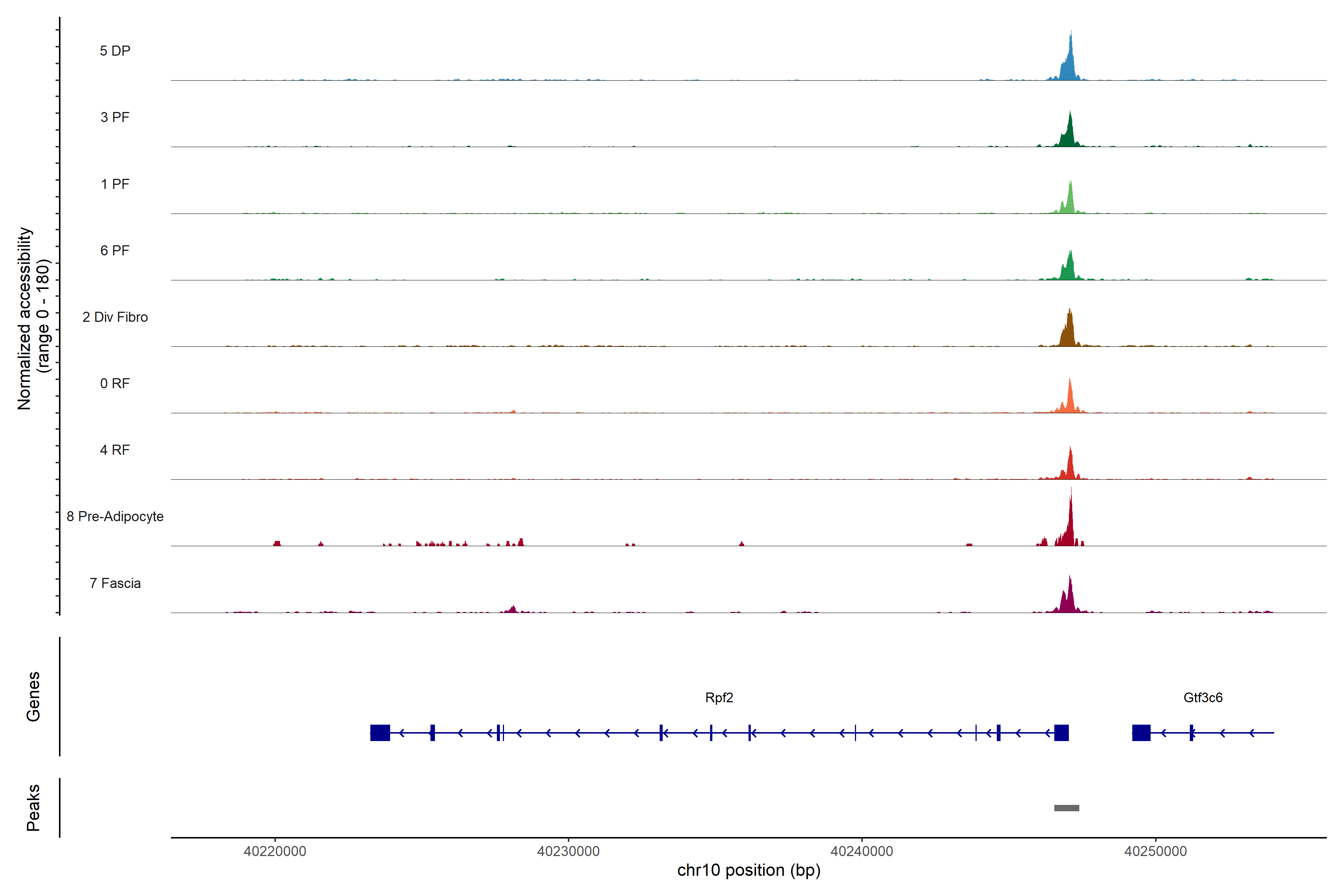The height and width of the screenshot is (896, 1344).
Task: Click the 7 Fascia track label
Action: (x=115, y=583)
